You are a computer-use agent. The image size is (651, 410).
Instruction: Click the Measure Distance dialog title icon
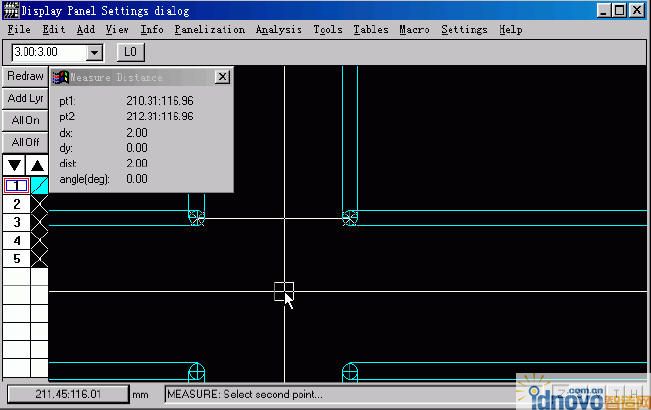click(x=60, y=77)
